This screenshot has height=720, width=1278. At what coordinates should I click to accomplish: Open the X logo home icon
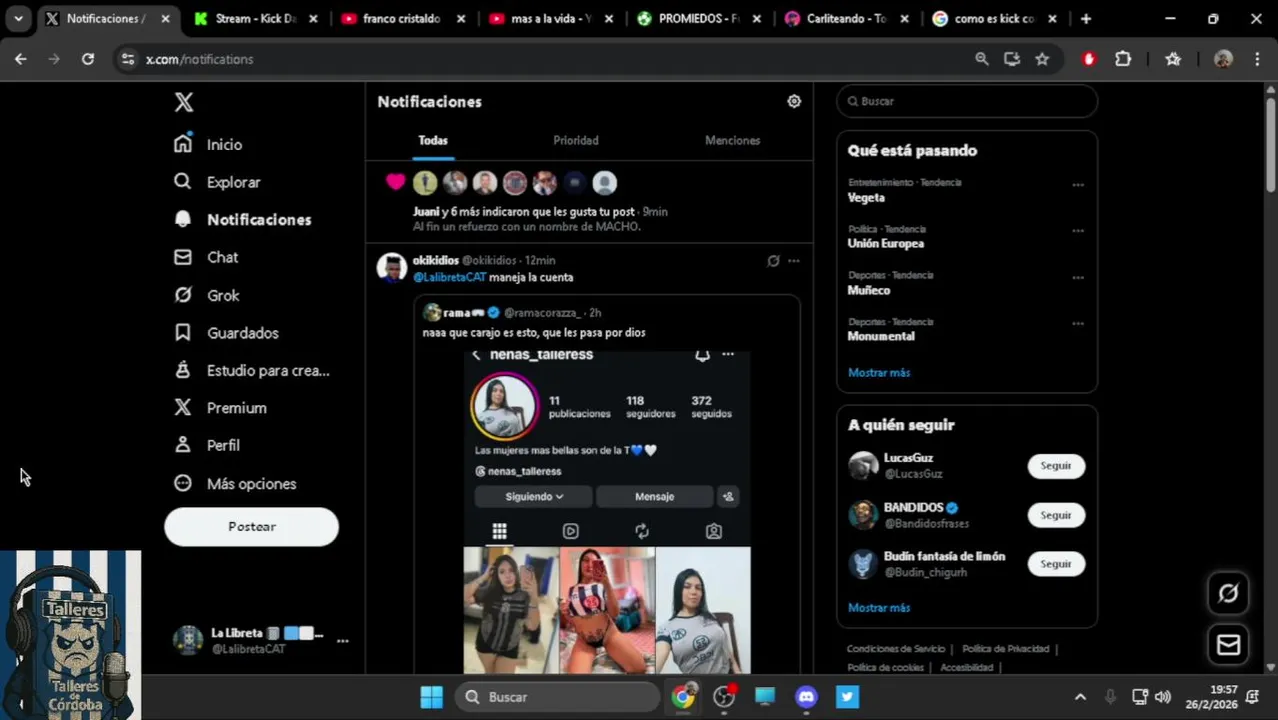184,102
